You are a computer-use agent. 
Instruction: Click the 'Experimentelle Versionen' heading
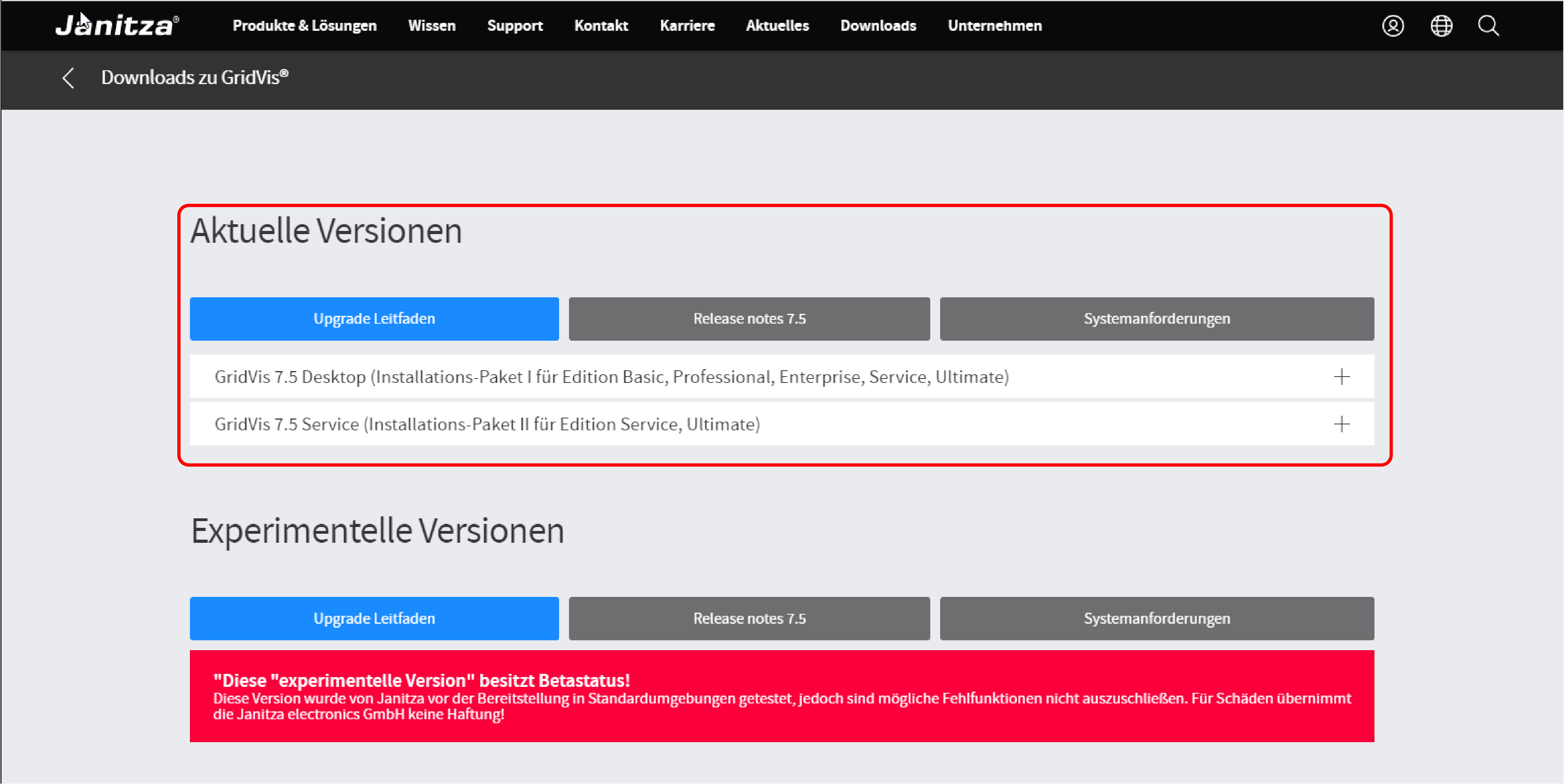(377, 531)
